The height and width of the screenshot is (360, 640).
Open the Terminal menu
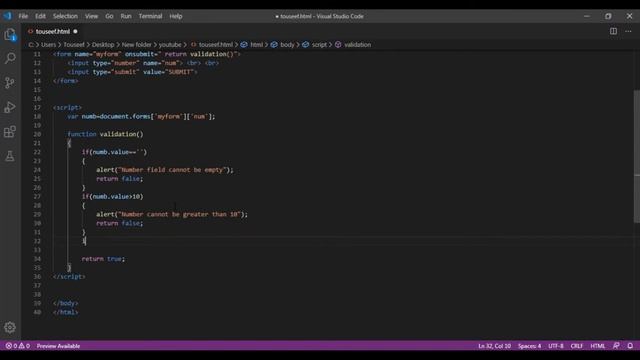(150, 16)
